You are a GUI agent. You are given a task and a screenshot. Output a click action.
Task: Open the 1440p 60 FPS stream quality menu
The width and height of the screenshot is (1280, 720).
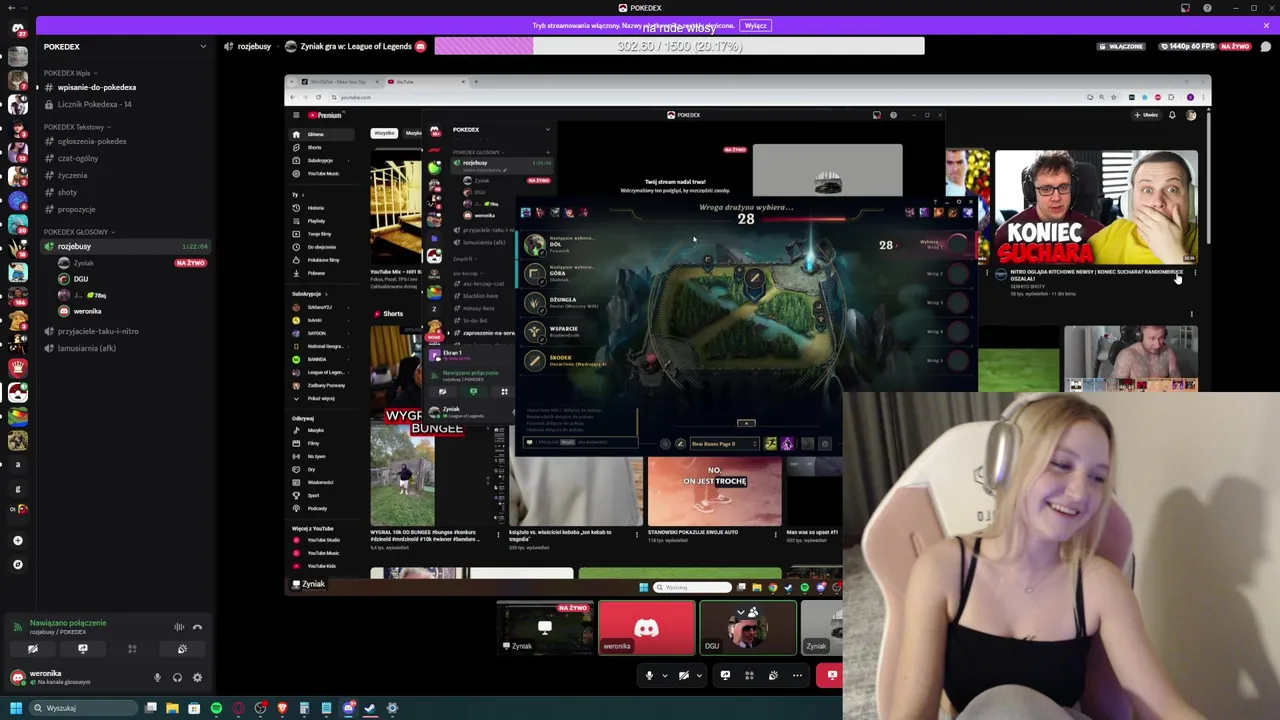[1189, 46]
